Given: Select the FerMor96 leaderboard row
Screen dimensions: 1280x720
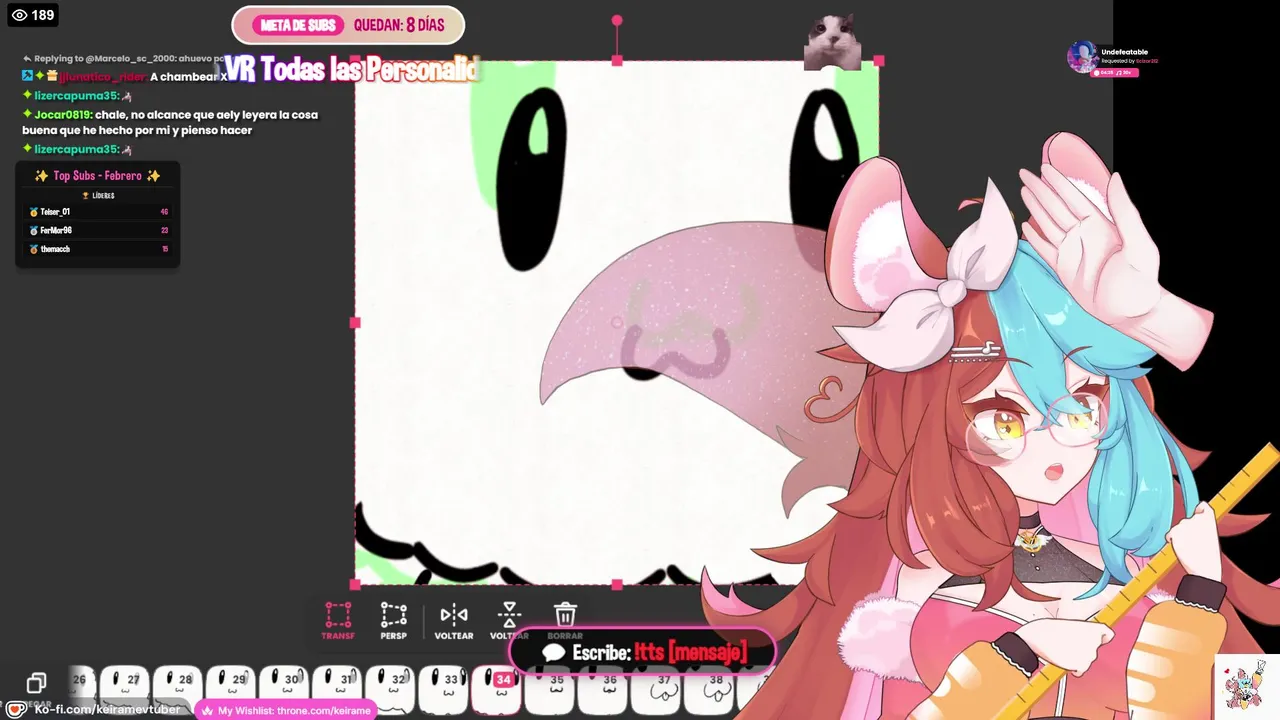Looking at the screenshot, I should point(98,230).
